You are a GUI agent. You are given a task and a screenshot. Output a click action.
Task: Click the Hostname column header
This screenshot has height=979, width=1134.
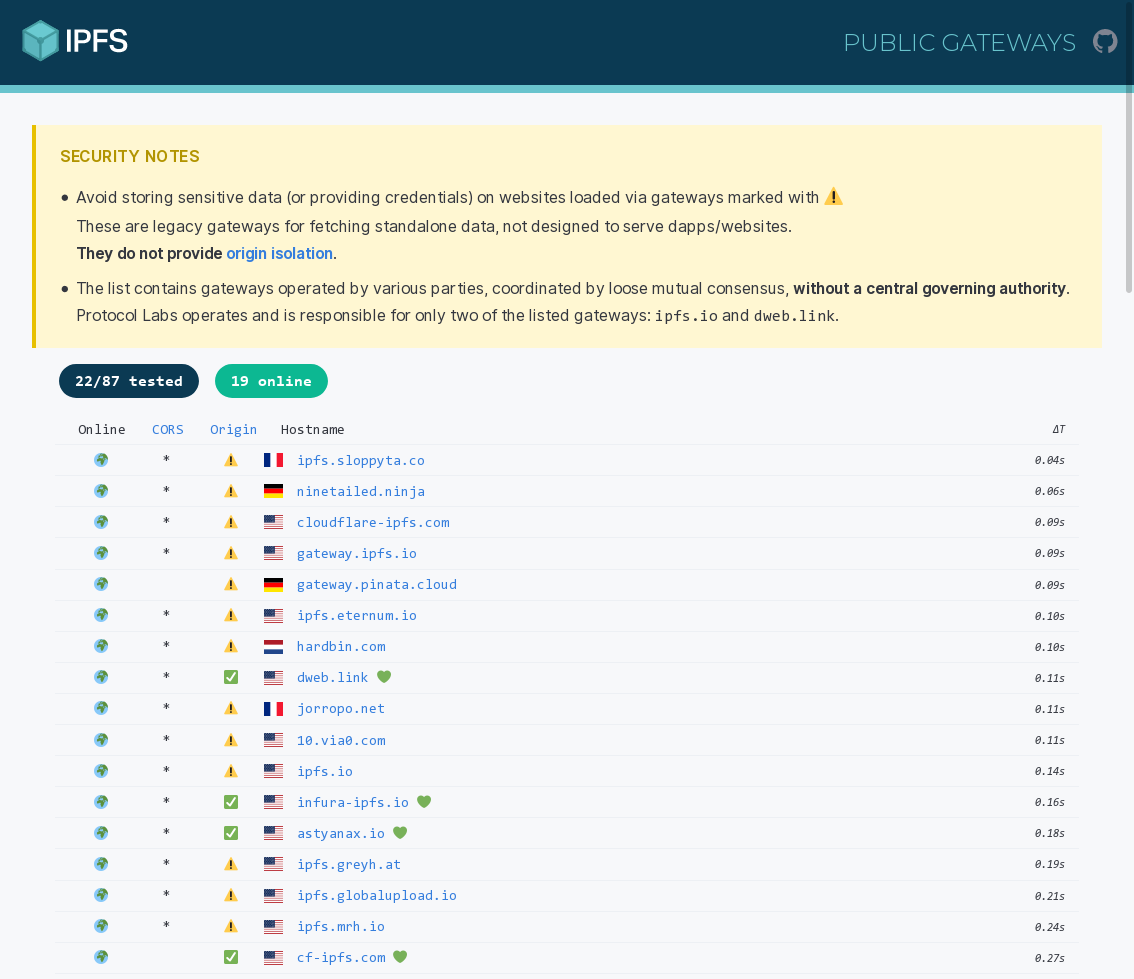click(x=312, y=429)
